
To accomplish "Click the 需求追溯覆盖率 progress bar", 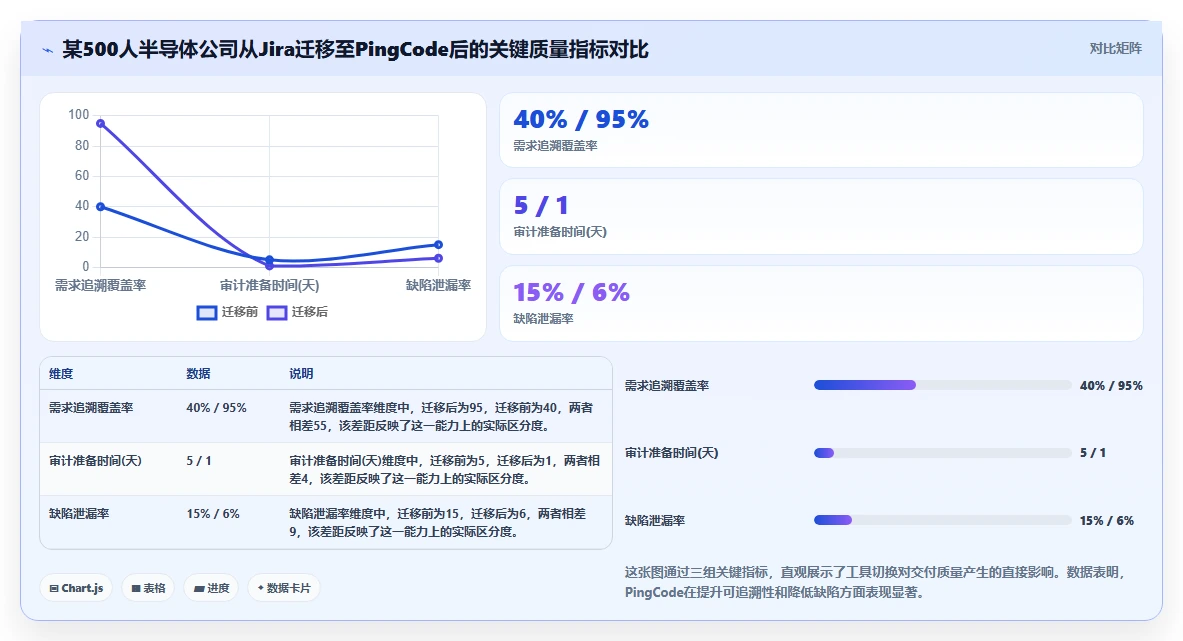I will coord(942,385).
